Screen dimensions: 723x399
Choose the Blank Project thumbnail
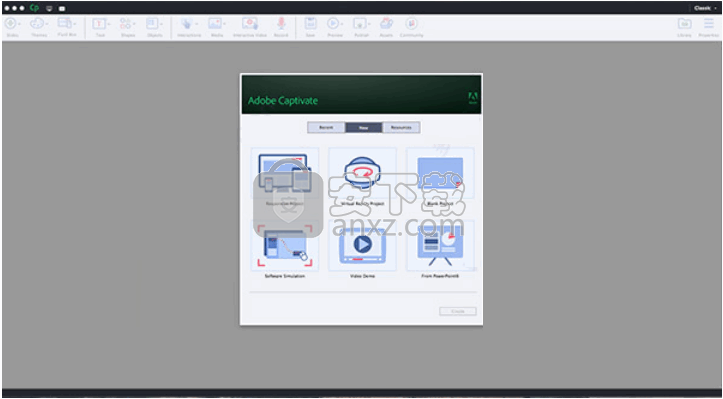click(440, 173)
